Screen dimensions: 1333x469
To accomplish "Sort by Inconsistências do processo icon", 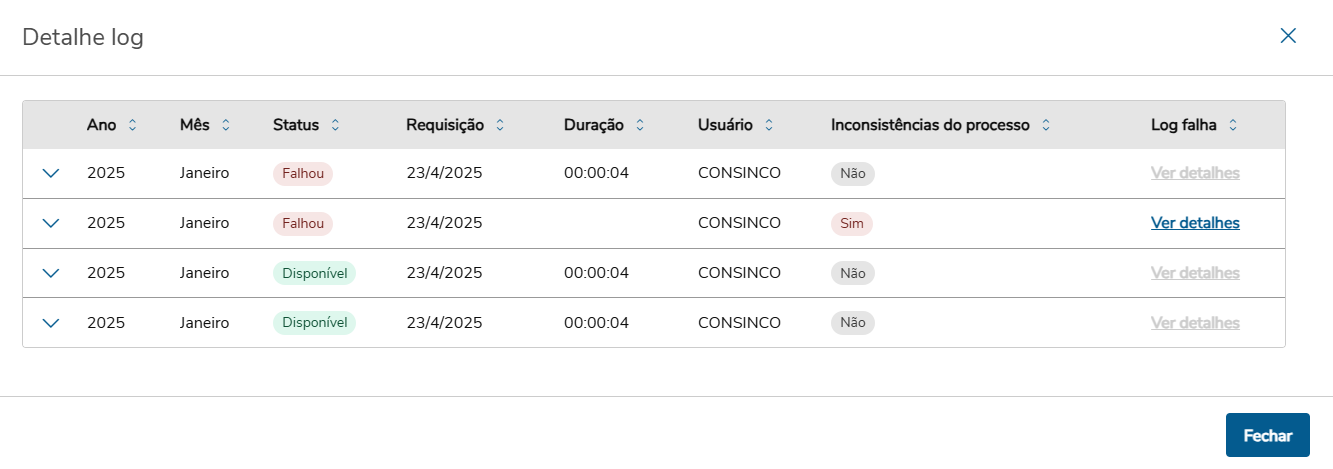I will (x=1046, y=125).
